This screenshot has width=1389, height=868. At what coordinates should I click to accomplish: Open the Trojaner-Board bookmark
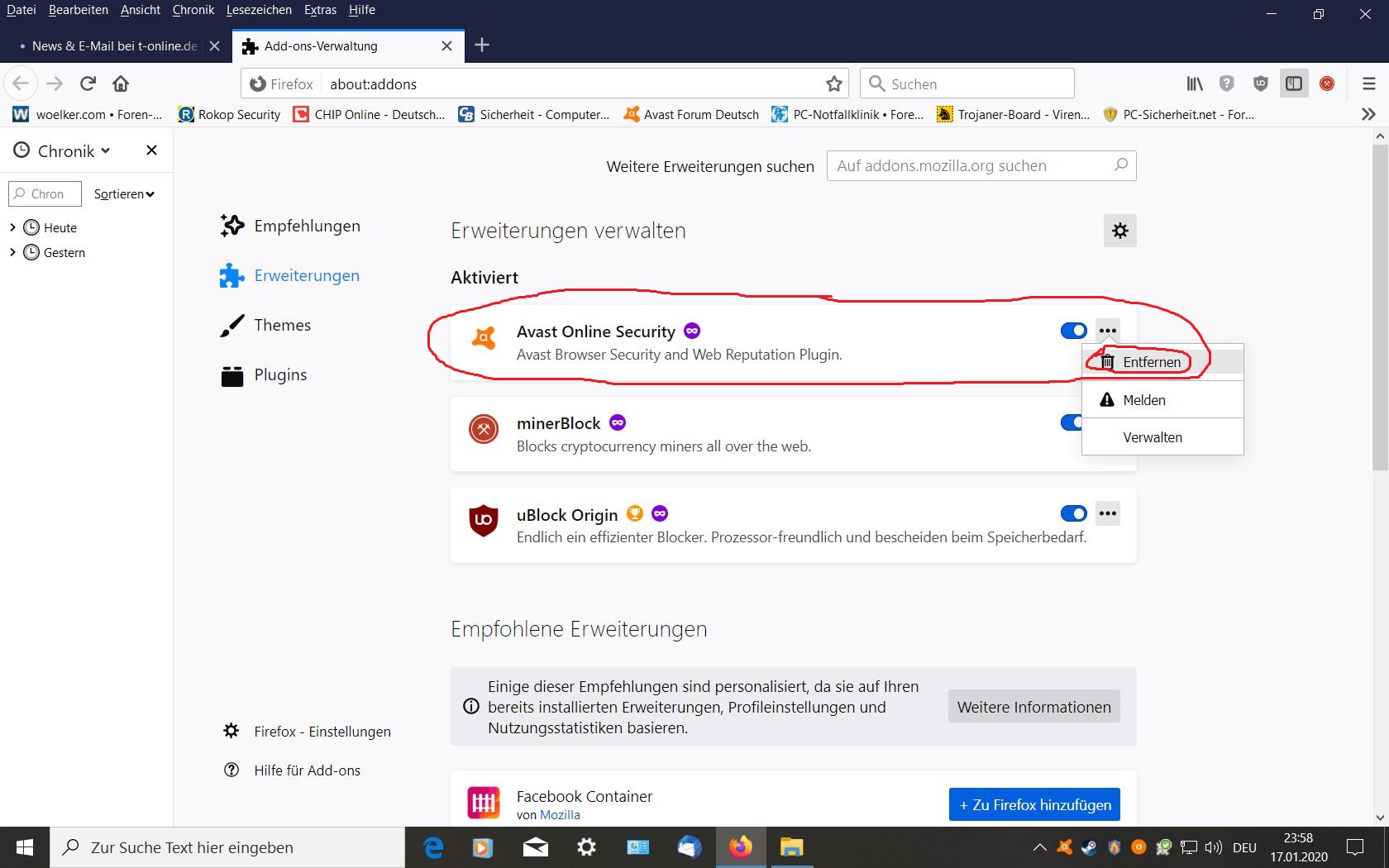point(1013,114)
